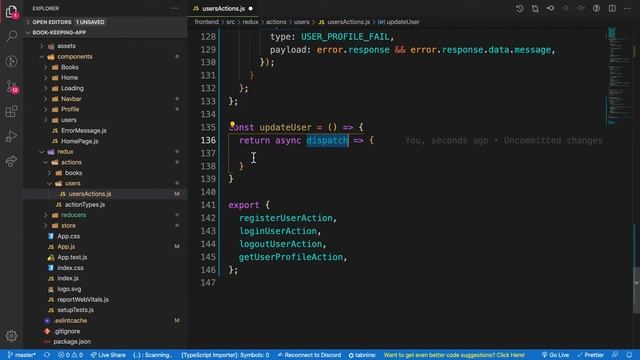
Task: Click the getUserProfileAction export identifier
Action: click(x=291, y=257)
